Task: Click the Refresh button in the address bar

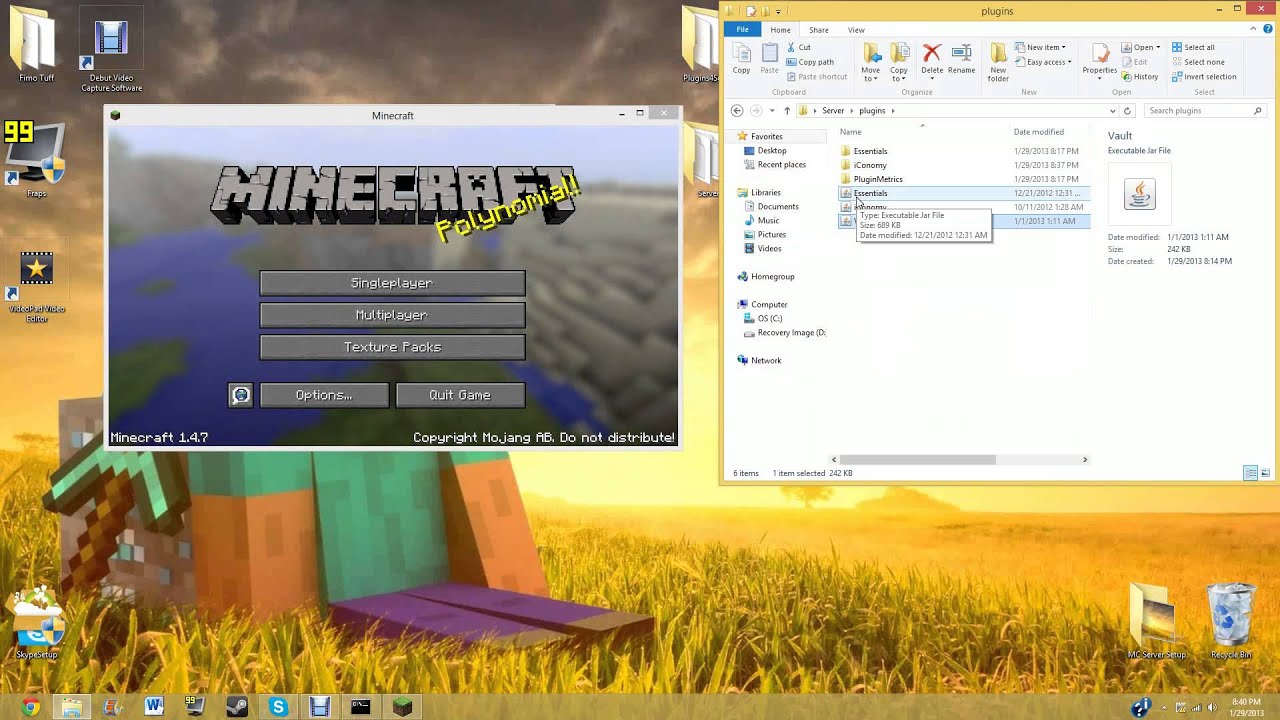Action: [x=1127, y=111]
